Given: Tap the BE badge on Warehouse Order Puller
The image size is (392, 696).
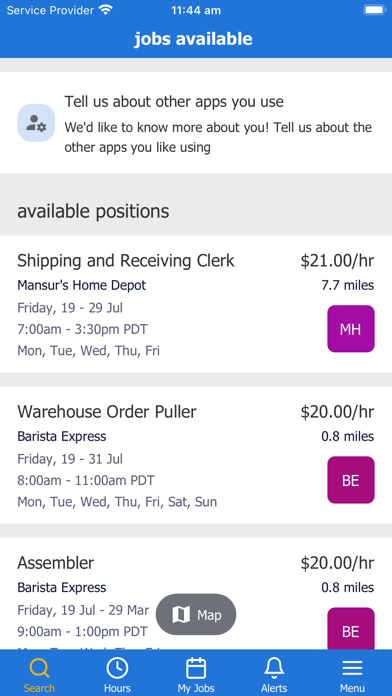Looking at the screenshot, I should [351, 480].
